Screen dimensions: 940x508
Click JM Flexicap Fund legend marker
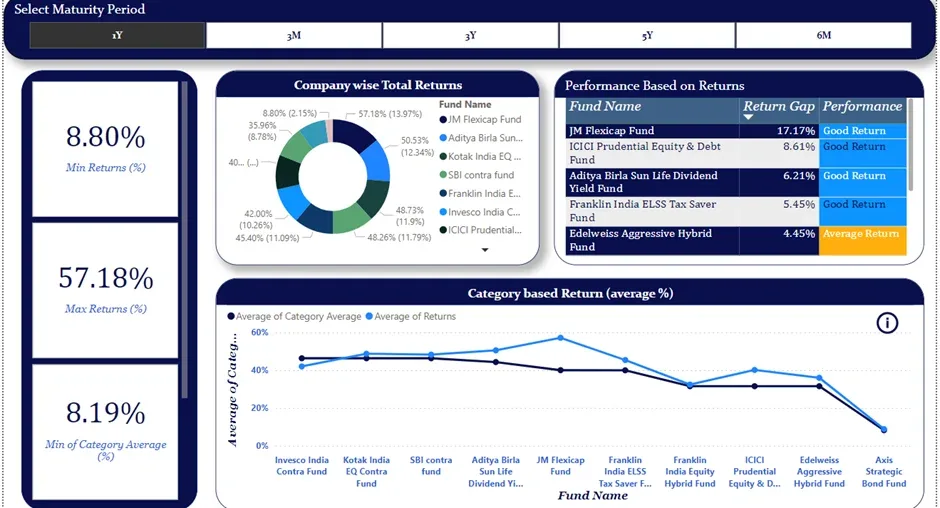pyautogui.click(x=442, y=120)
